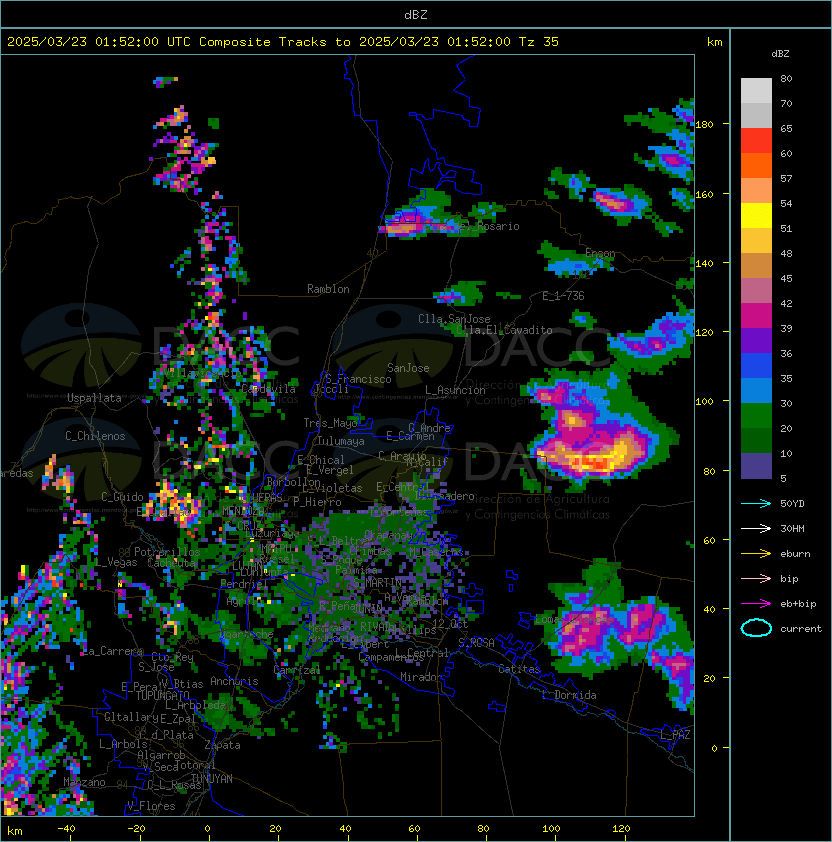The width and height of the screenshot is (832, 842).
Task: Click the 'Uspallata' map label
Action: tap(94, 398)
